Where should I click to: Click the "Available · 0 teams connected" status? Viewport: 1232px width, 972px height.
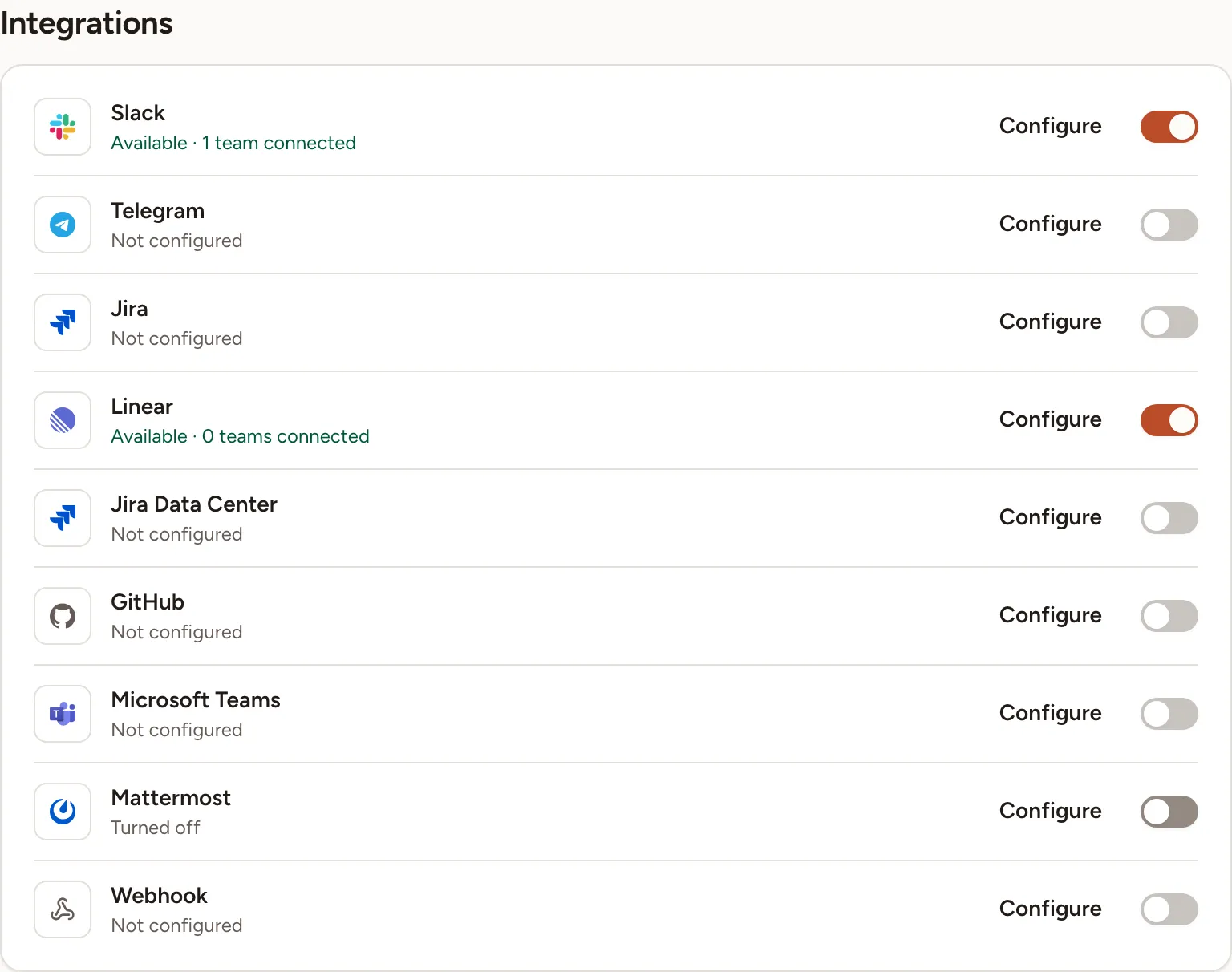[x=241, y=436]
